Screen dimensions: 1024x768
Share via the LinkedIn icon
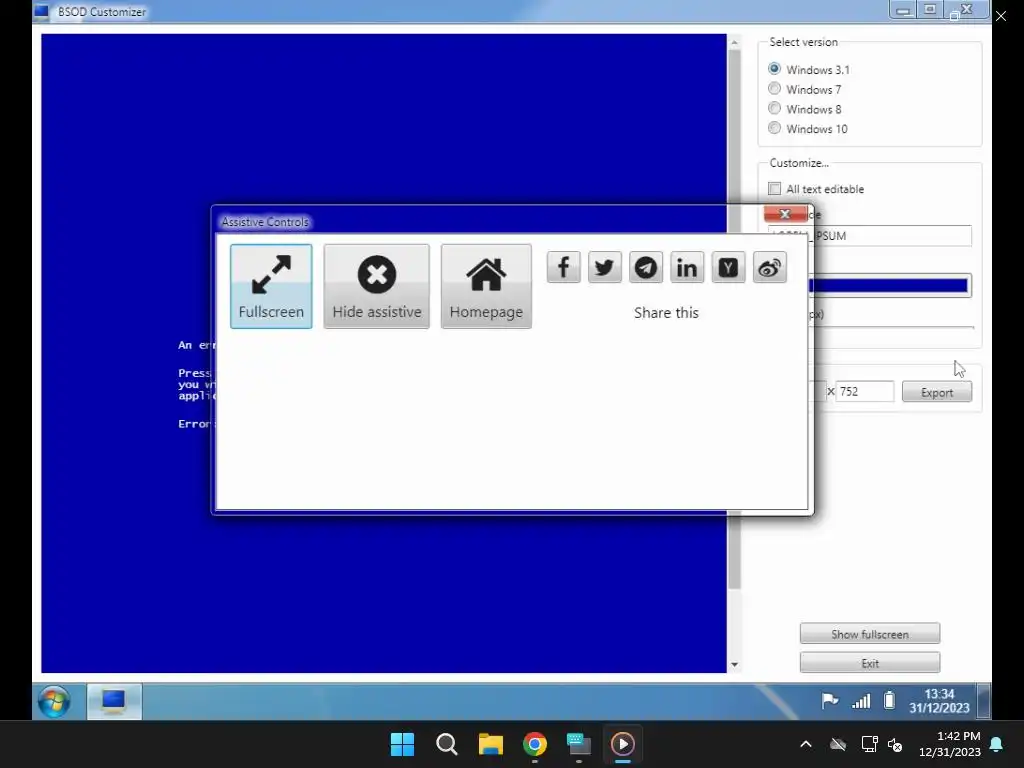(x=687, y=267)
